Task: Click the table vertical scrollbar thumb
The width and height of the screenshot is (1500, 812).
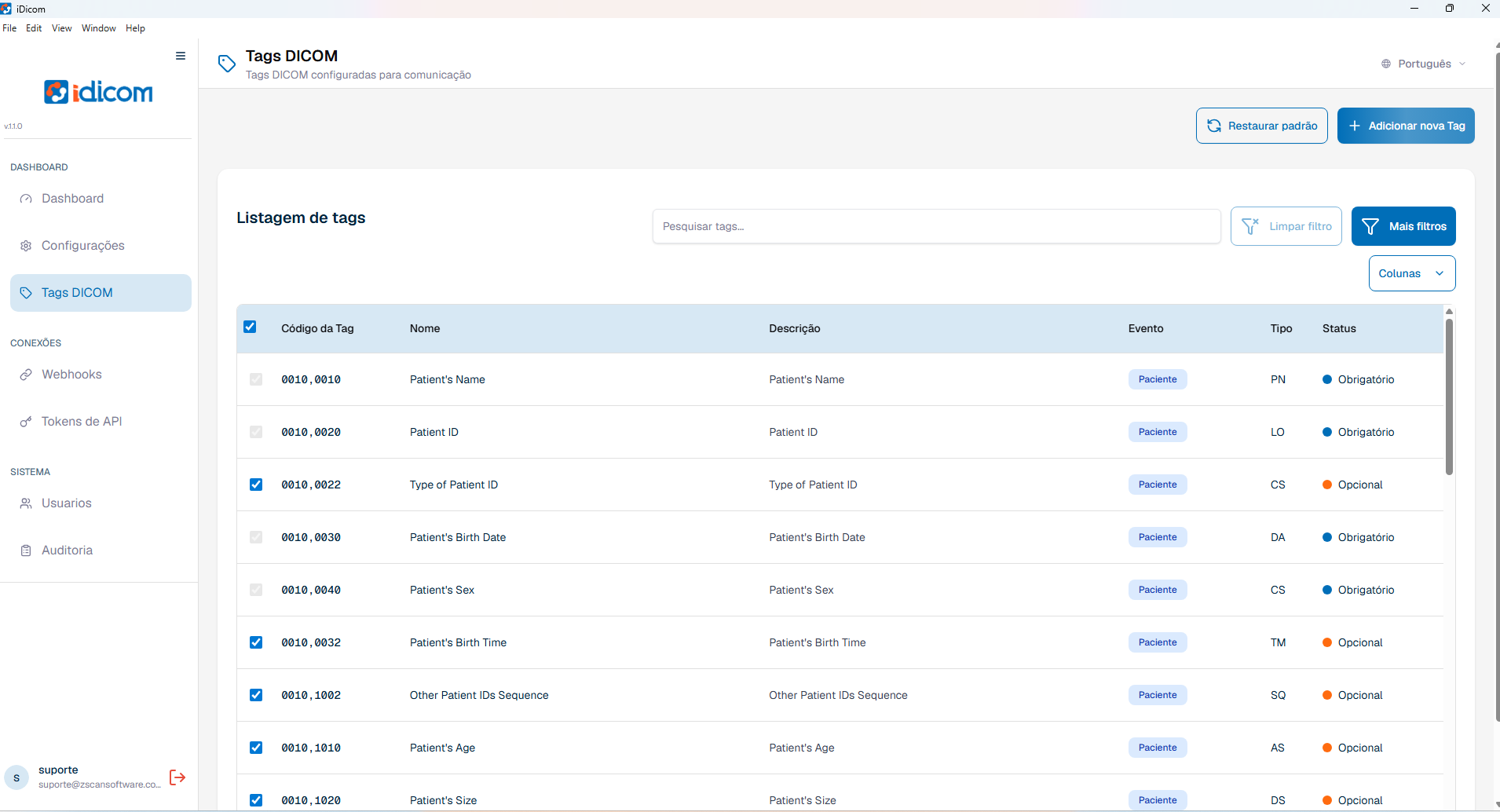Action: tap(1449, 396)
